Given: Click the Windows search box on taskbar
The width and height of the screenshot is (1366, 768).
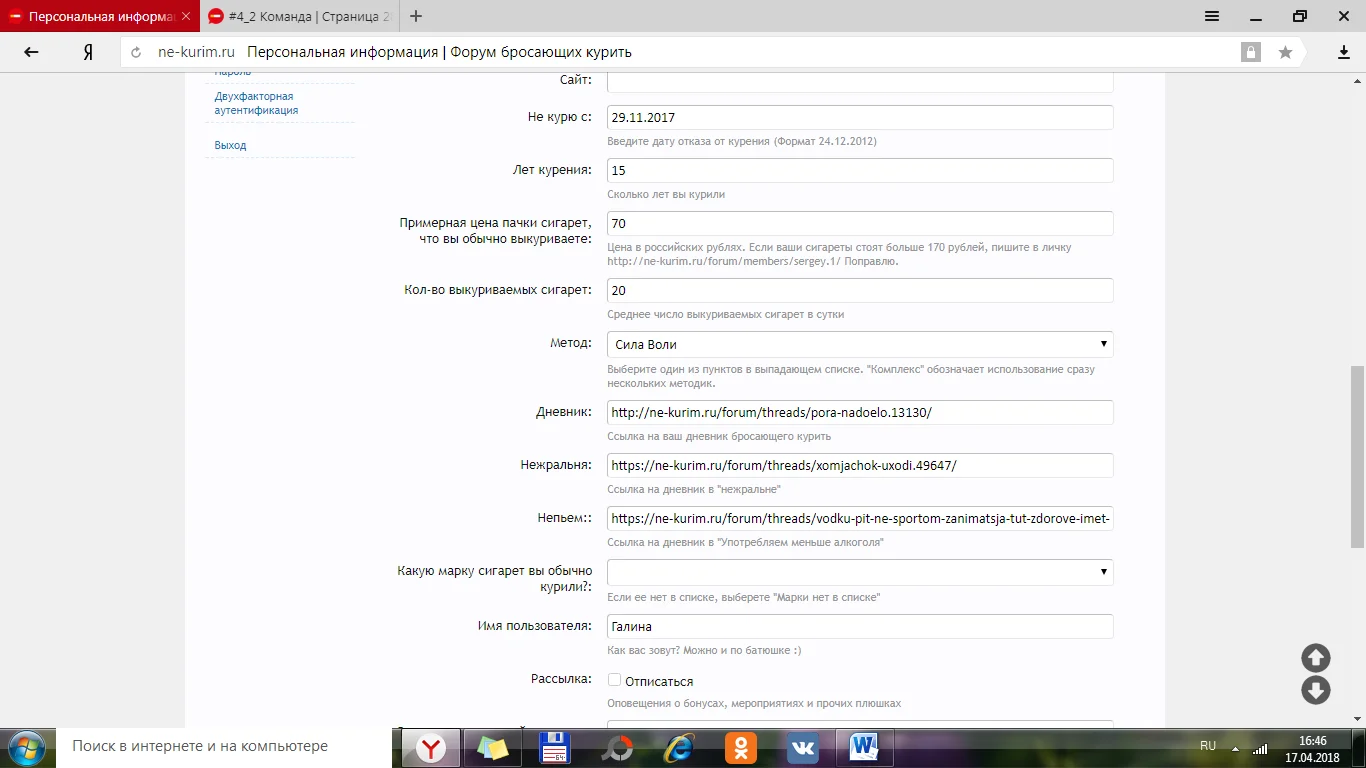Looking at the screenshot, I should (x=225, y=746).
